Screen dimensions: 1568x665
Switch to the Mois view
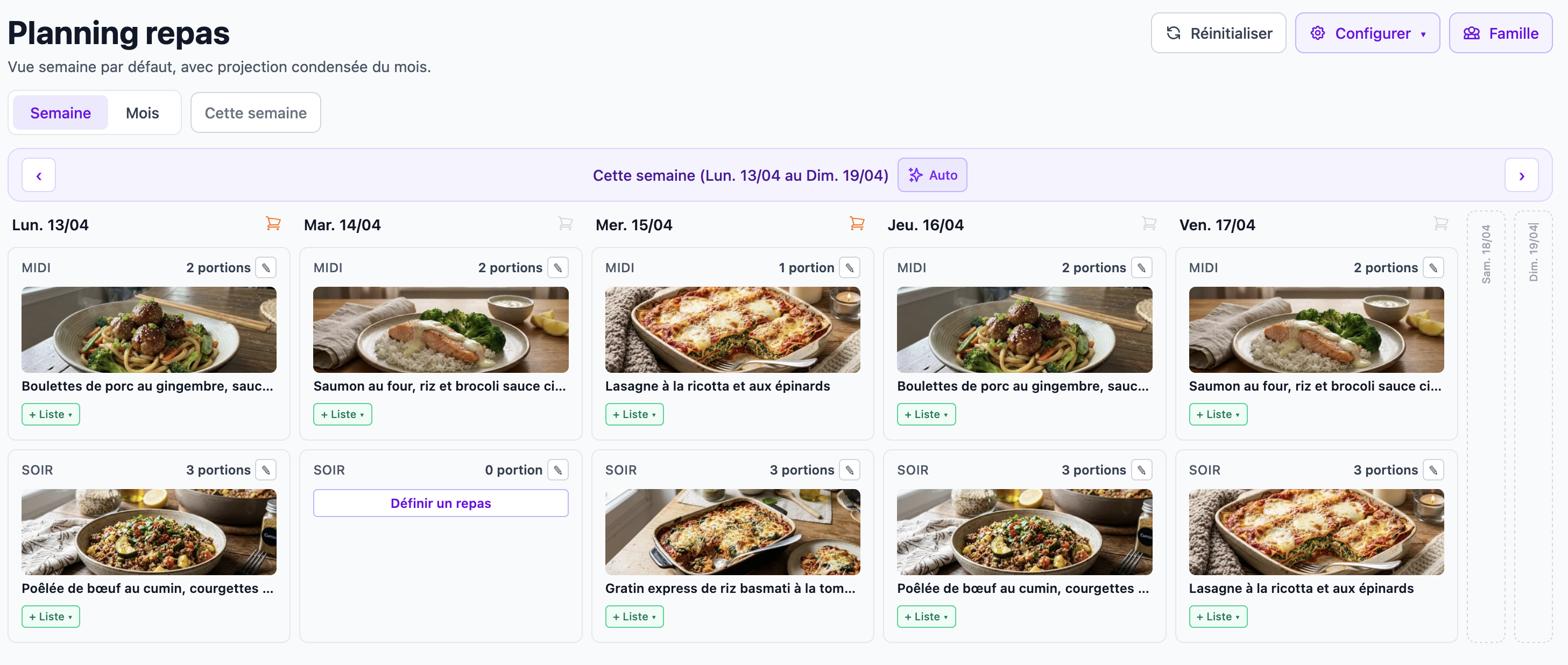click(x=142, y=112)
